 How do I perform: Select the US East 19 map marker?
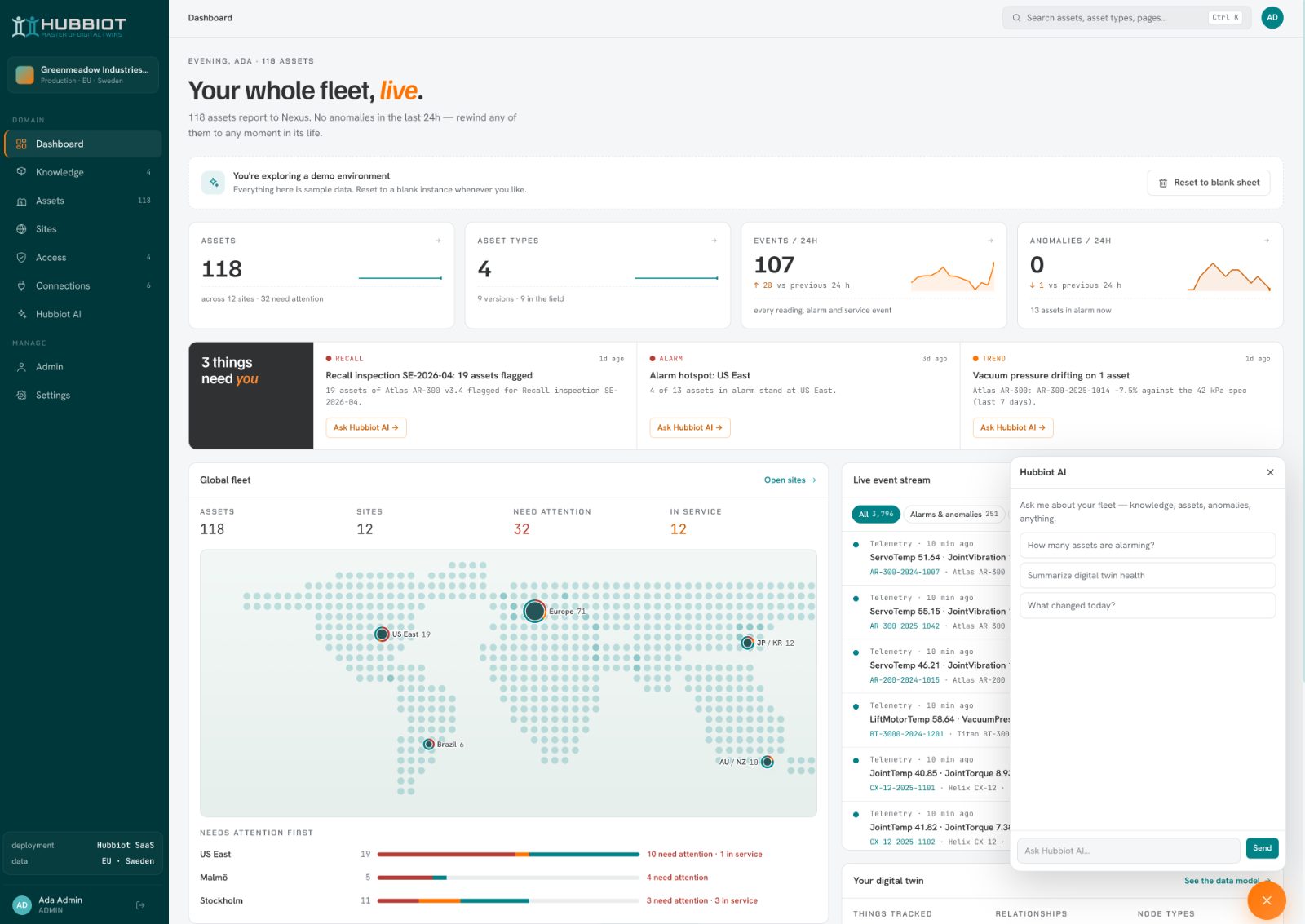[x=381, y=634]
